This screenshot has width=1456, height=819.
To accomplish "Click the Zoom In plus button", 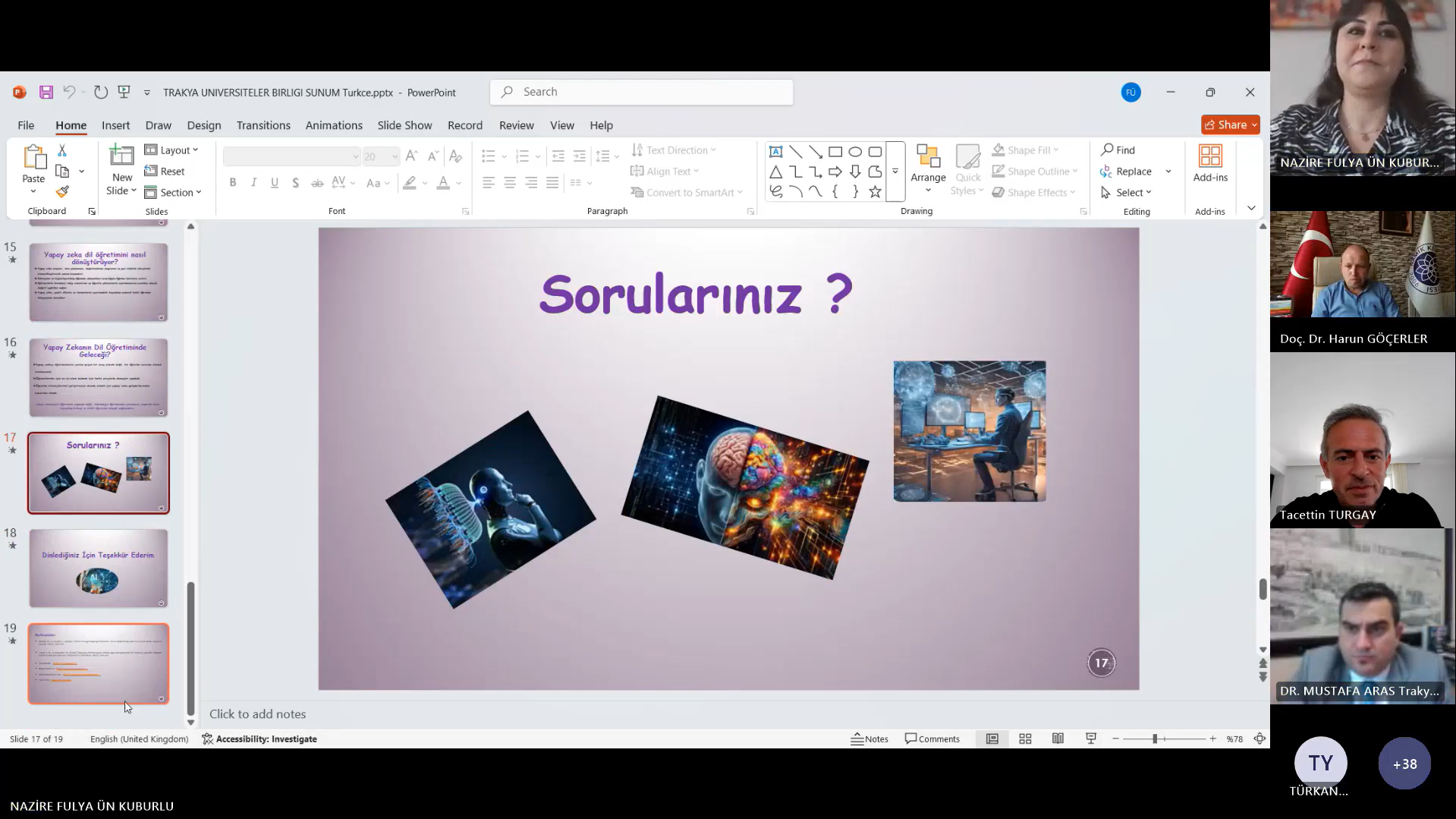I will 1212,739.
